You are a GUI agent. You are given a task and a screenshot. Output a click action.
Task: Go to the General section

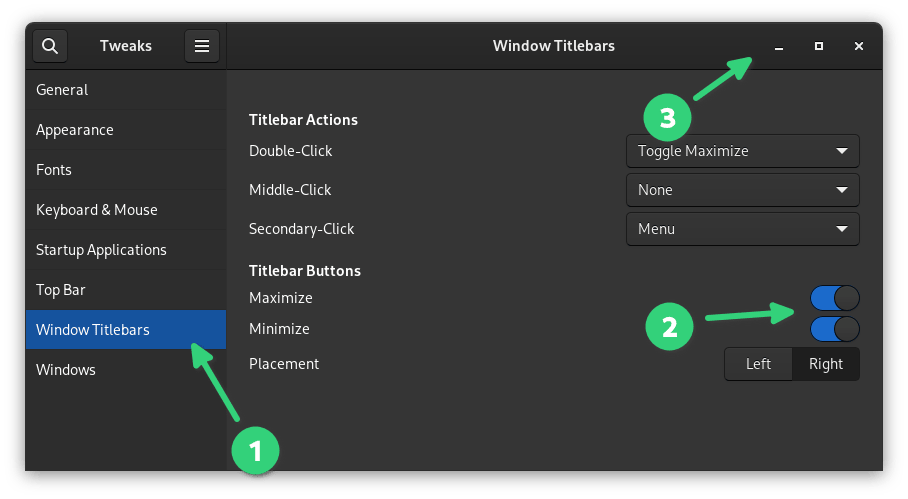(62, 90)
